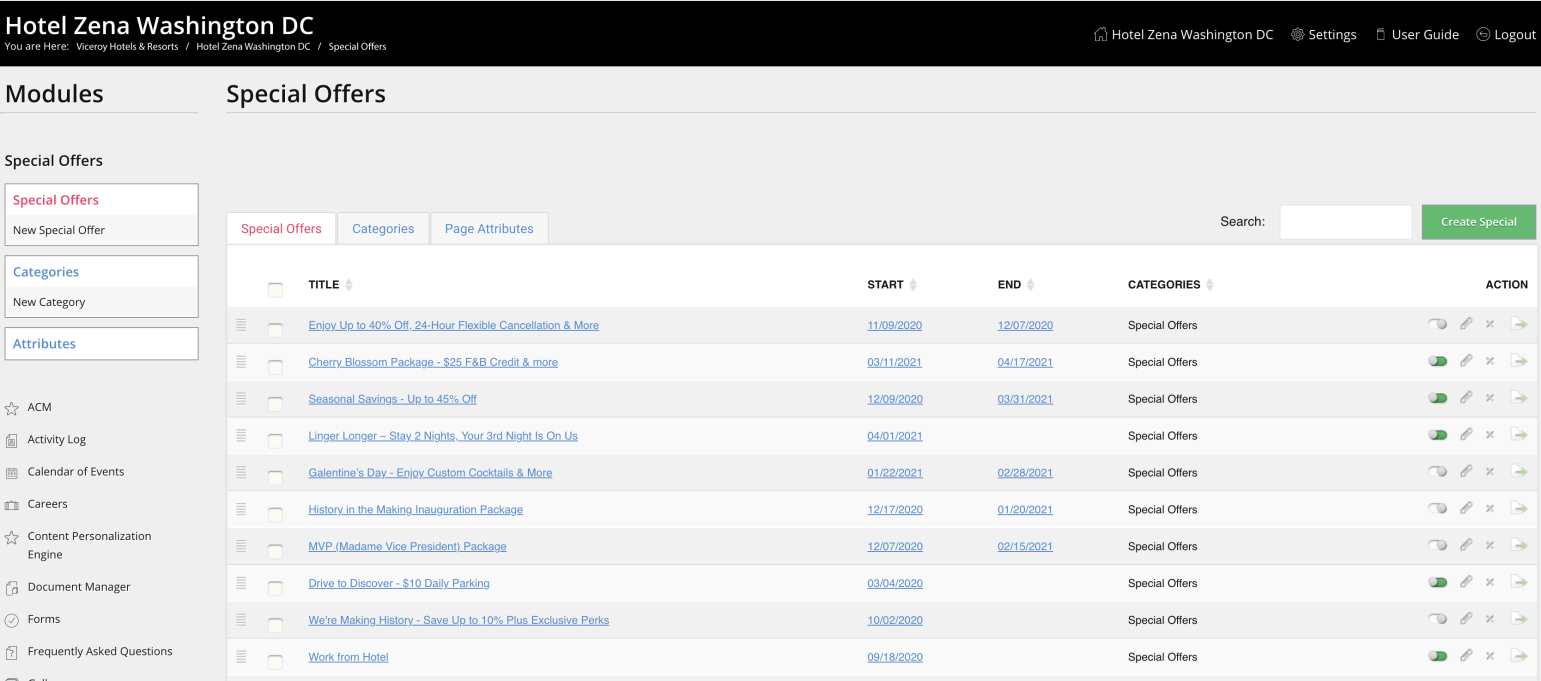This screenshot has height=681, width=1541.
Task: Click Hotel Zena Washington DC home link
Action: pyautogui.click(x=1184, y=34)
